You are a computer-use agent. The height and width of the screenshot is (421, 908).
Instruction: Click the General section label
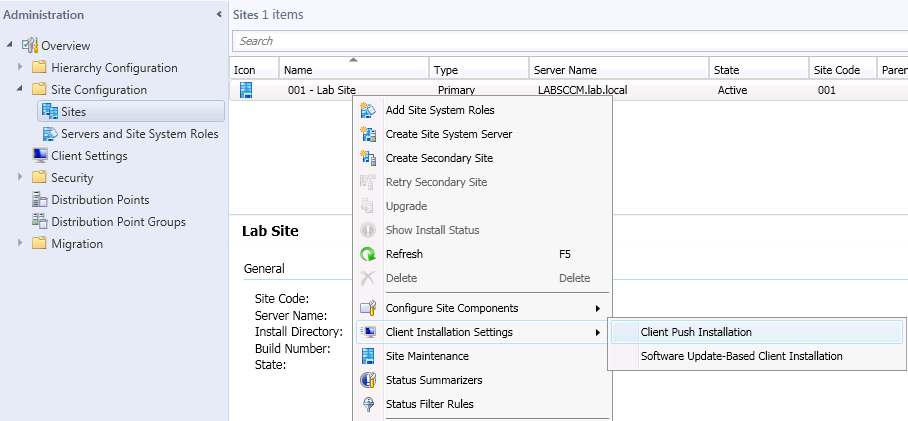tap(264, 269)
